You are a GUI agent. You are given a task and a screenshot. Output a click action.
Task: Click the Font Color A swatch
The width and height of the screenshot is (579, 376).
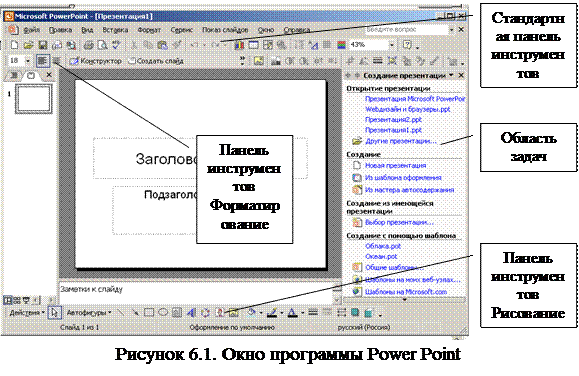click(292, 313)
